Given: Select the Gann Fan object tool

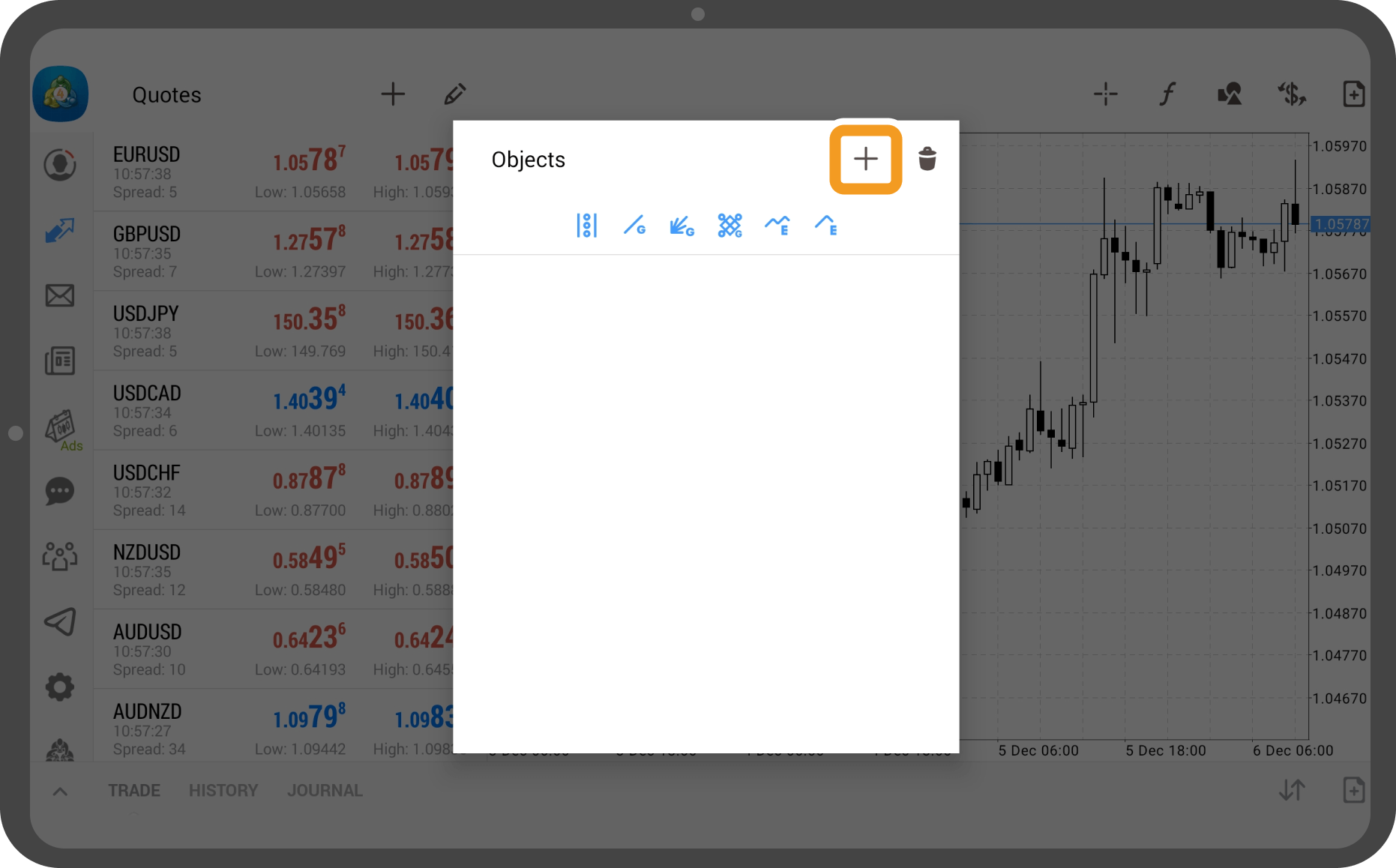Looking at the screenshot, I should click(682, 225).
